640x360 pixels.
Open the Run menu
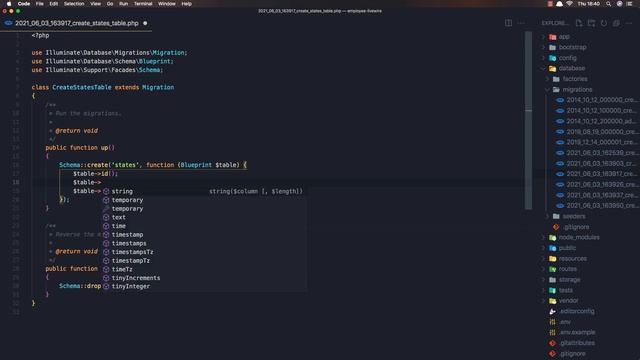tap(123, 4)
